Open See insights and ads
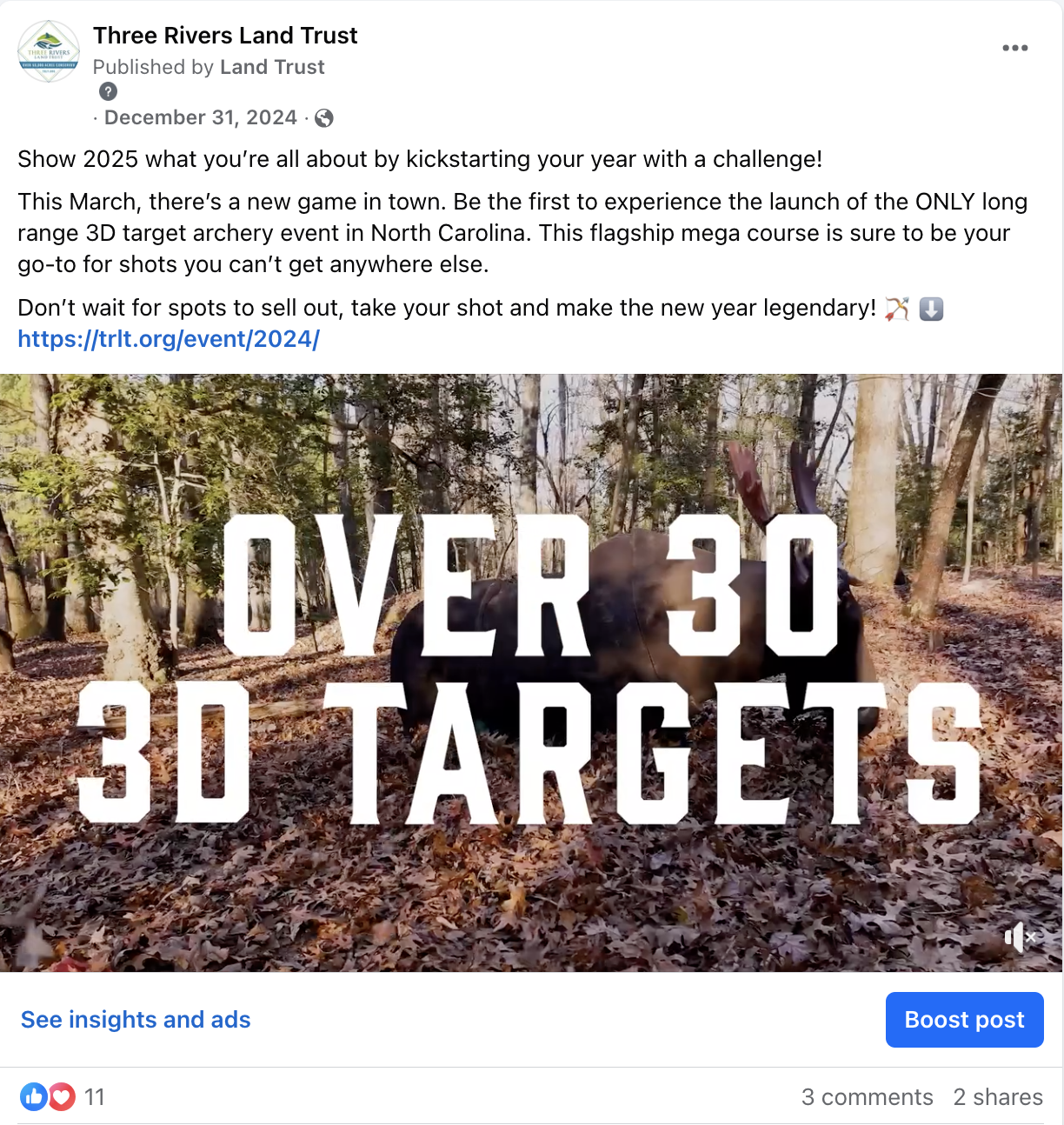Image resolution: width=1064 pixels, height=1125 pixels. (136, 1020)
